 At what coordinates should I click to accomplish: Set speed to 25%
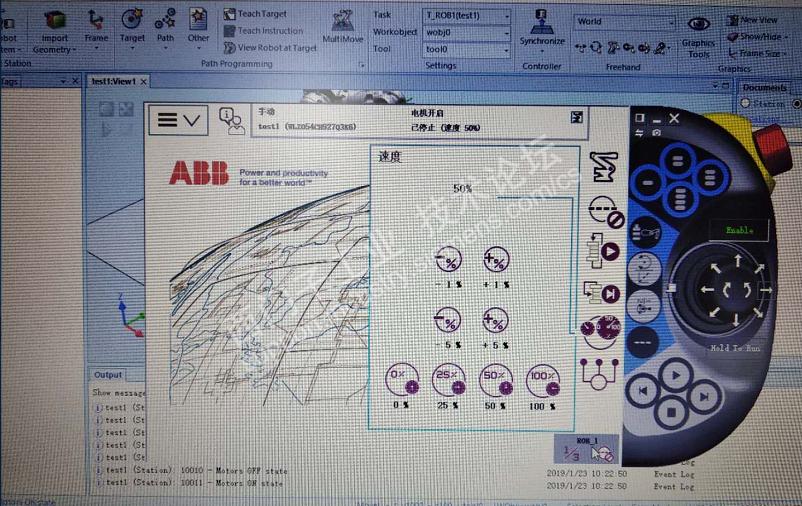point(449,380)
